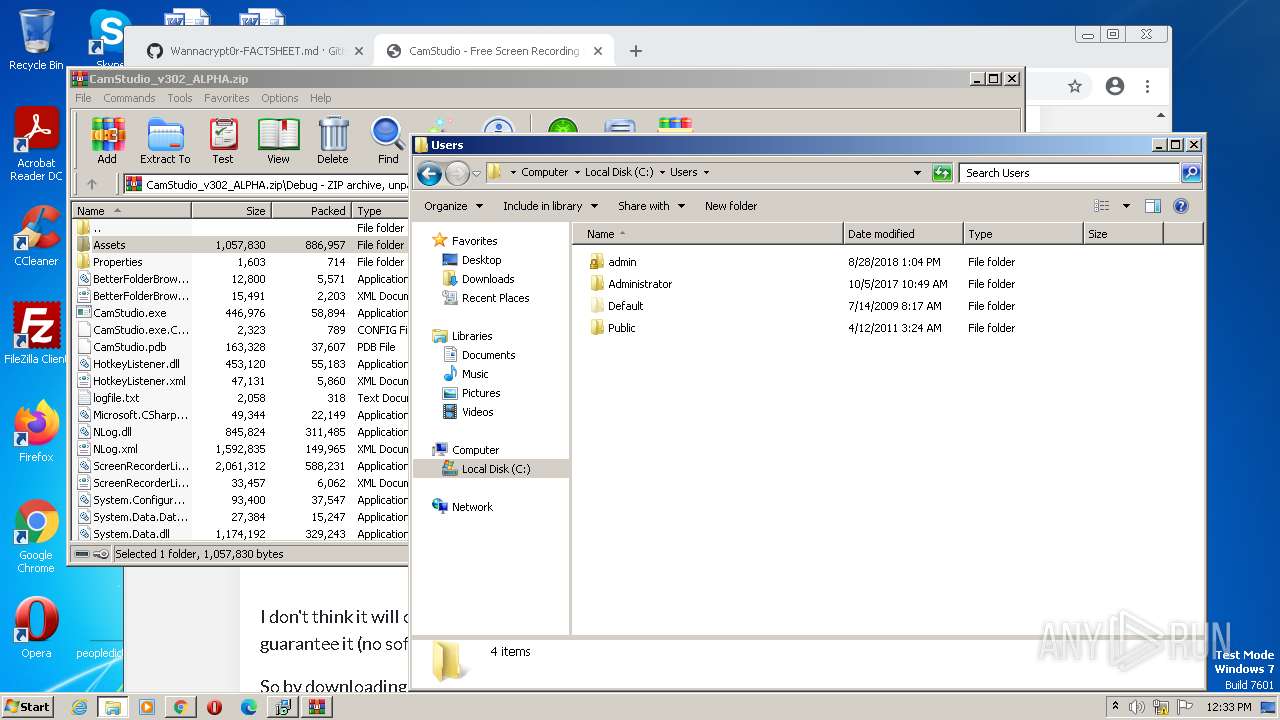Sort Explorer list by Type column

1024,234
